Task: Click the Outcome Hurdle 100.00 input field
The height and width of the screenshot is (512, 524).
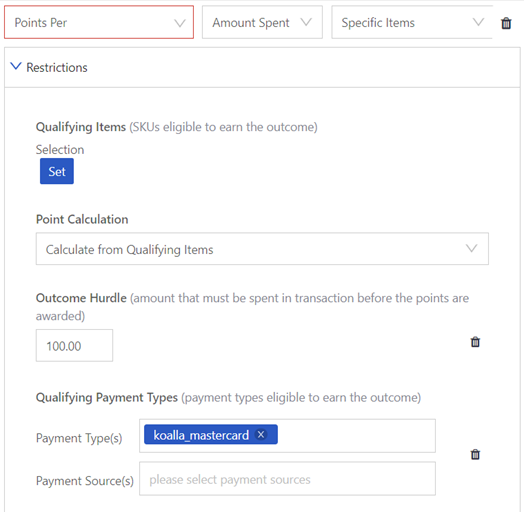Action: (x=74, y=345)
